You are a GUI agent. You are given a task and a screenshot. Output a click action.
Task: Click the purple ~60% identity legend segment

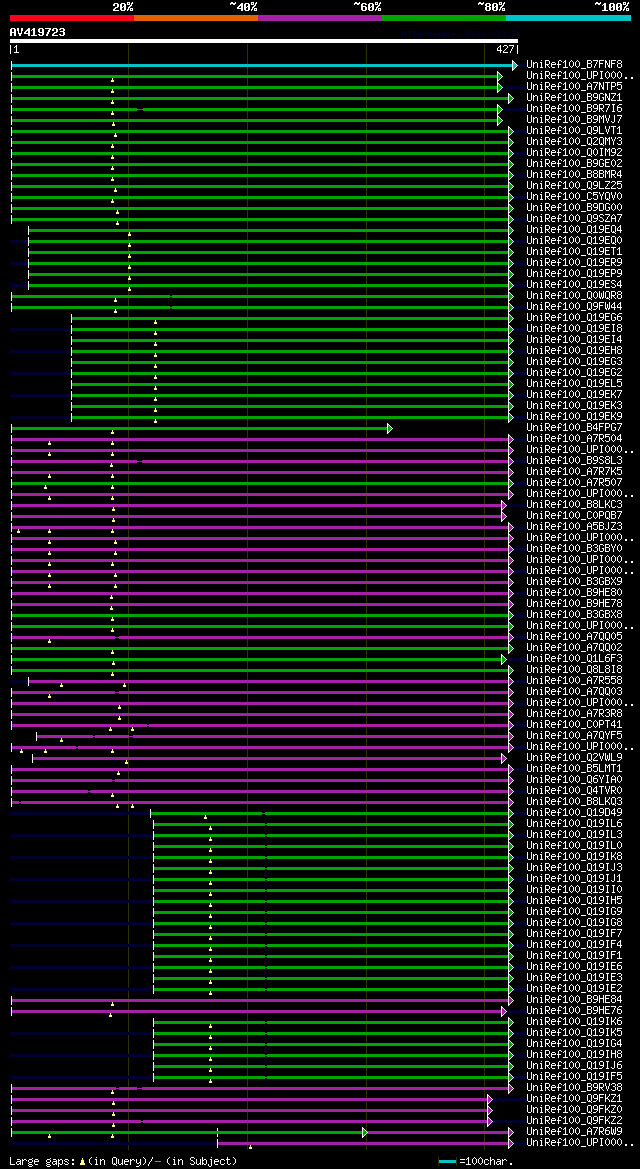[320, 17]
